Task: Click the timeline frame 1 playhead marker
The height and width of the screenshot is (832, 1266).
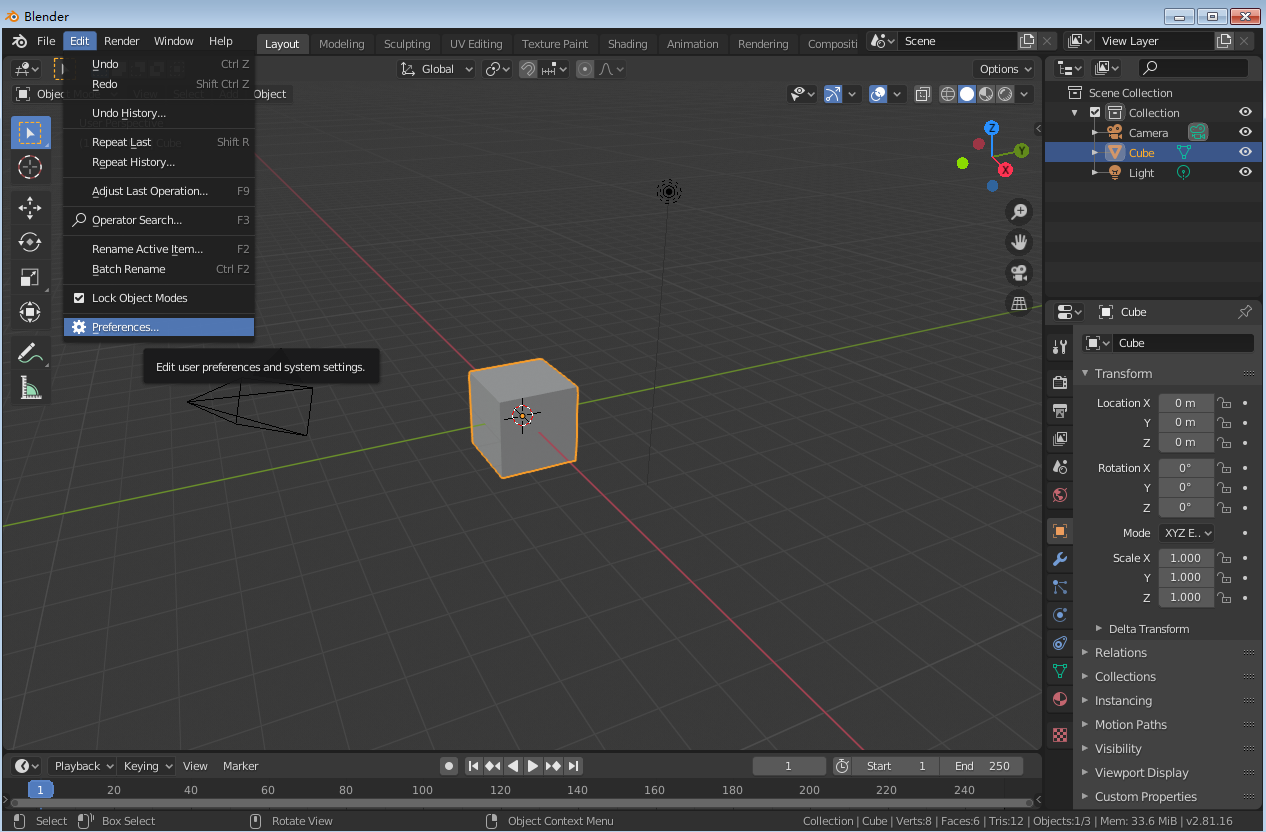Action: 40,790
